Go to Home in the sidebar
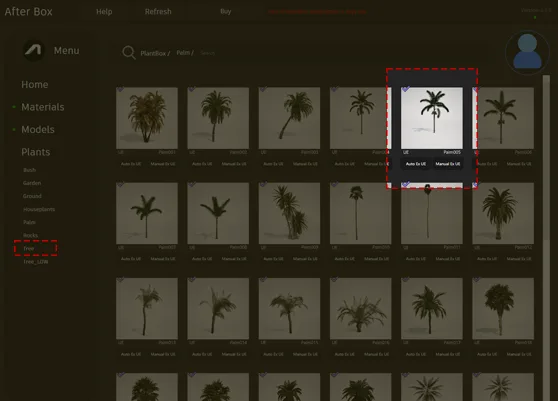 pyautogui.click(x=35, y=85)
